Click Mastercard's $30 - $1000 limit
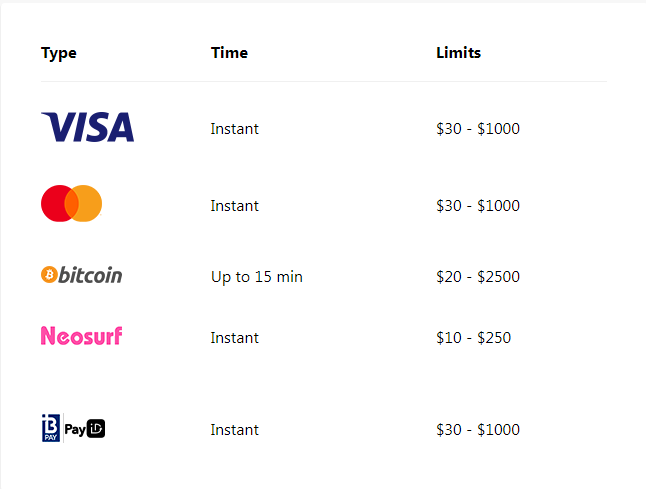This screenshot has width=646, height=489. click(478, 206)
